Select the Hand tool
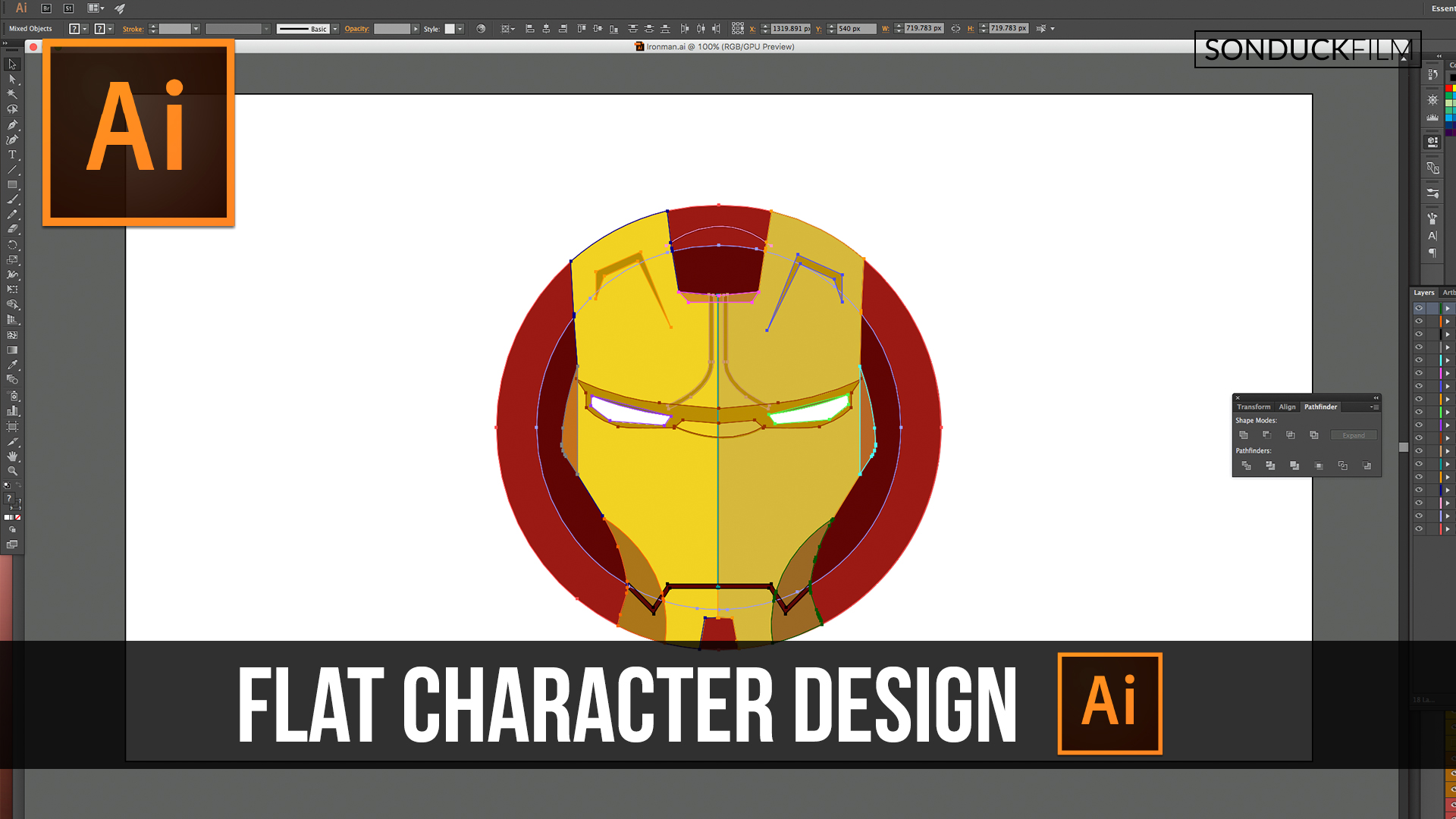The width and height of the screenshot is (1456, 819). point(12,456)
